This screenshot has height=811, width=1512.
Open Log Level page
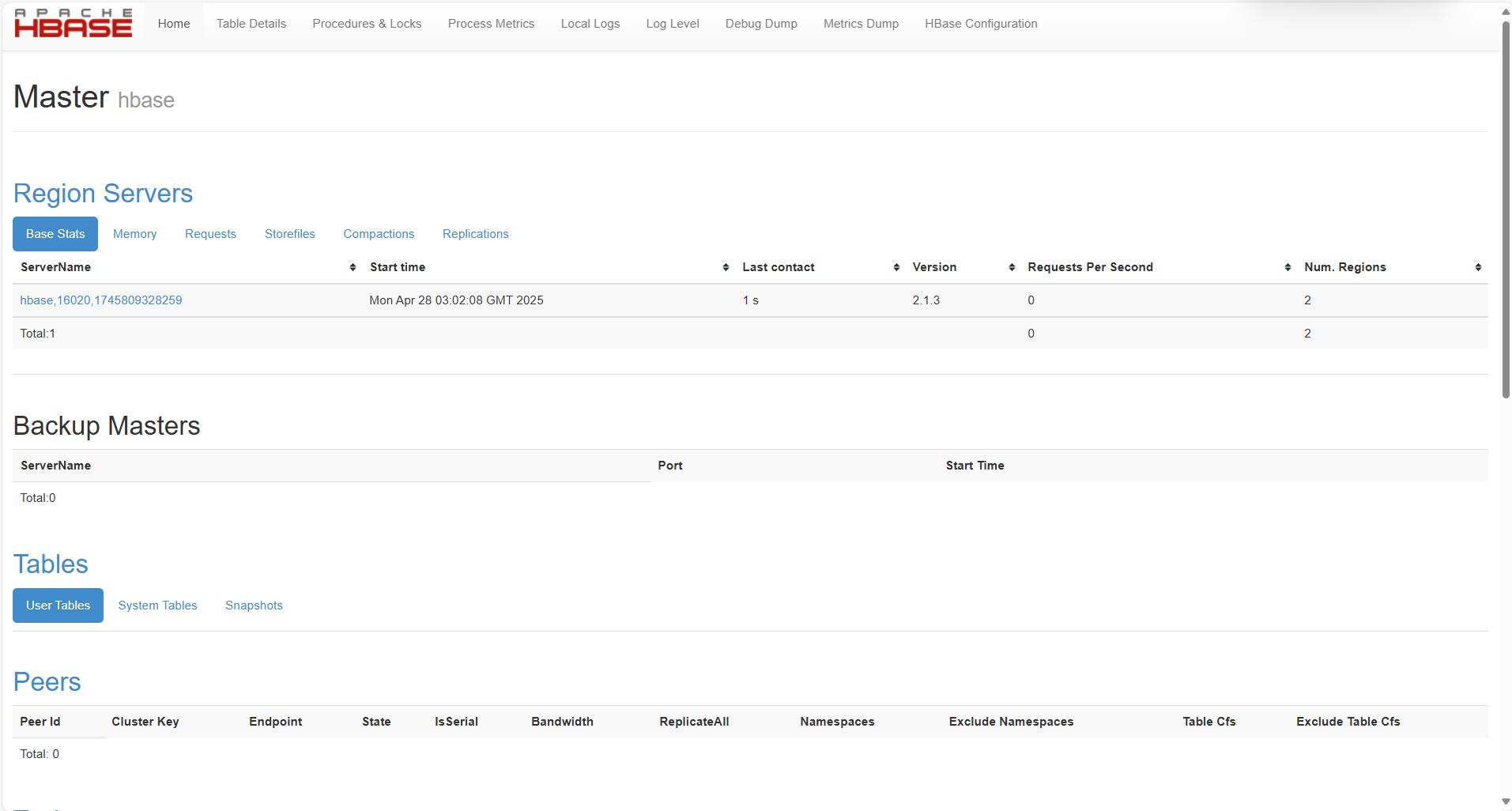click(673, 24)
